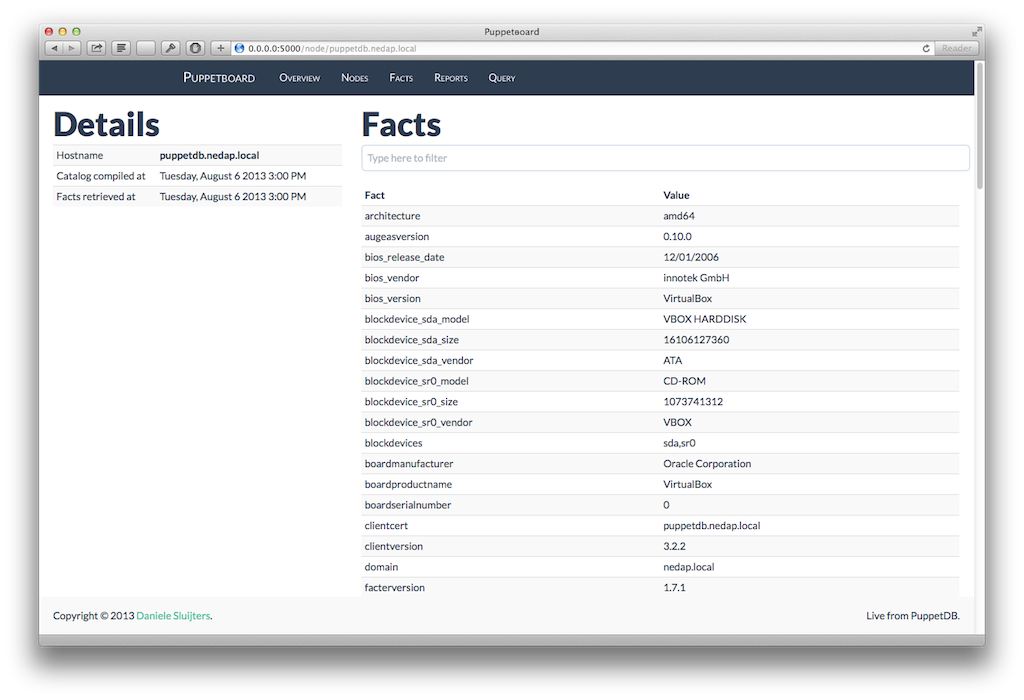Reload the page with refresh icon
The width and height of the screenshot is (1024, 700).
(x=926, y=48)
